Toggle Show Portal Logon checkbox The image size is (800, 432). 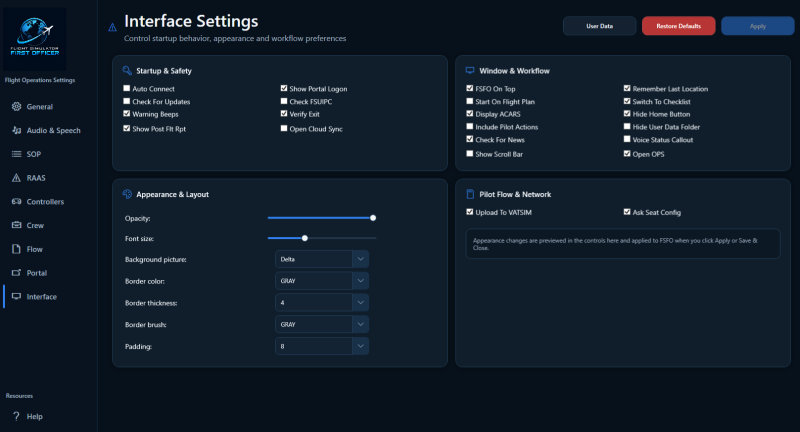coord(284,88)
